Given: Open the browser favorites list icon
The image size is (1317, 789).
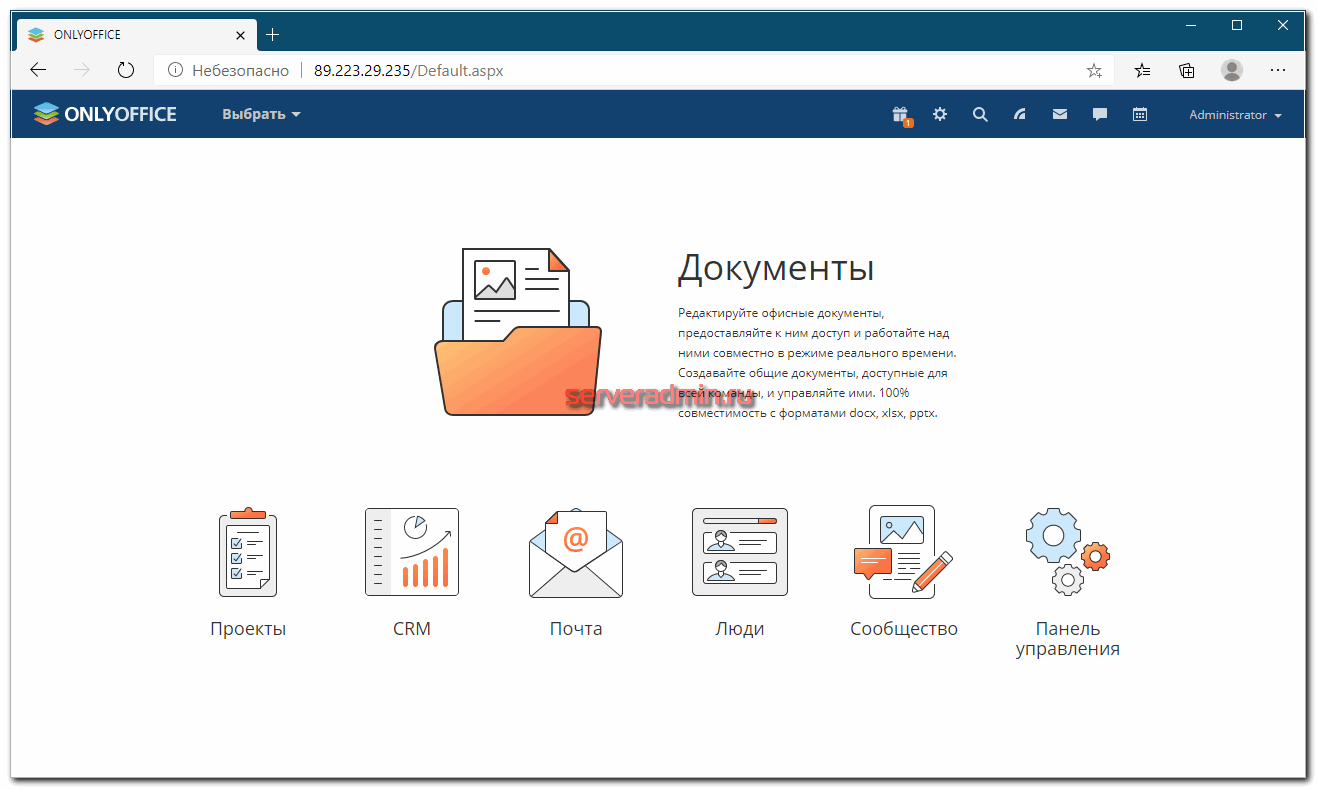Looking at the screenshot, I should (x=1143, y=70).
